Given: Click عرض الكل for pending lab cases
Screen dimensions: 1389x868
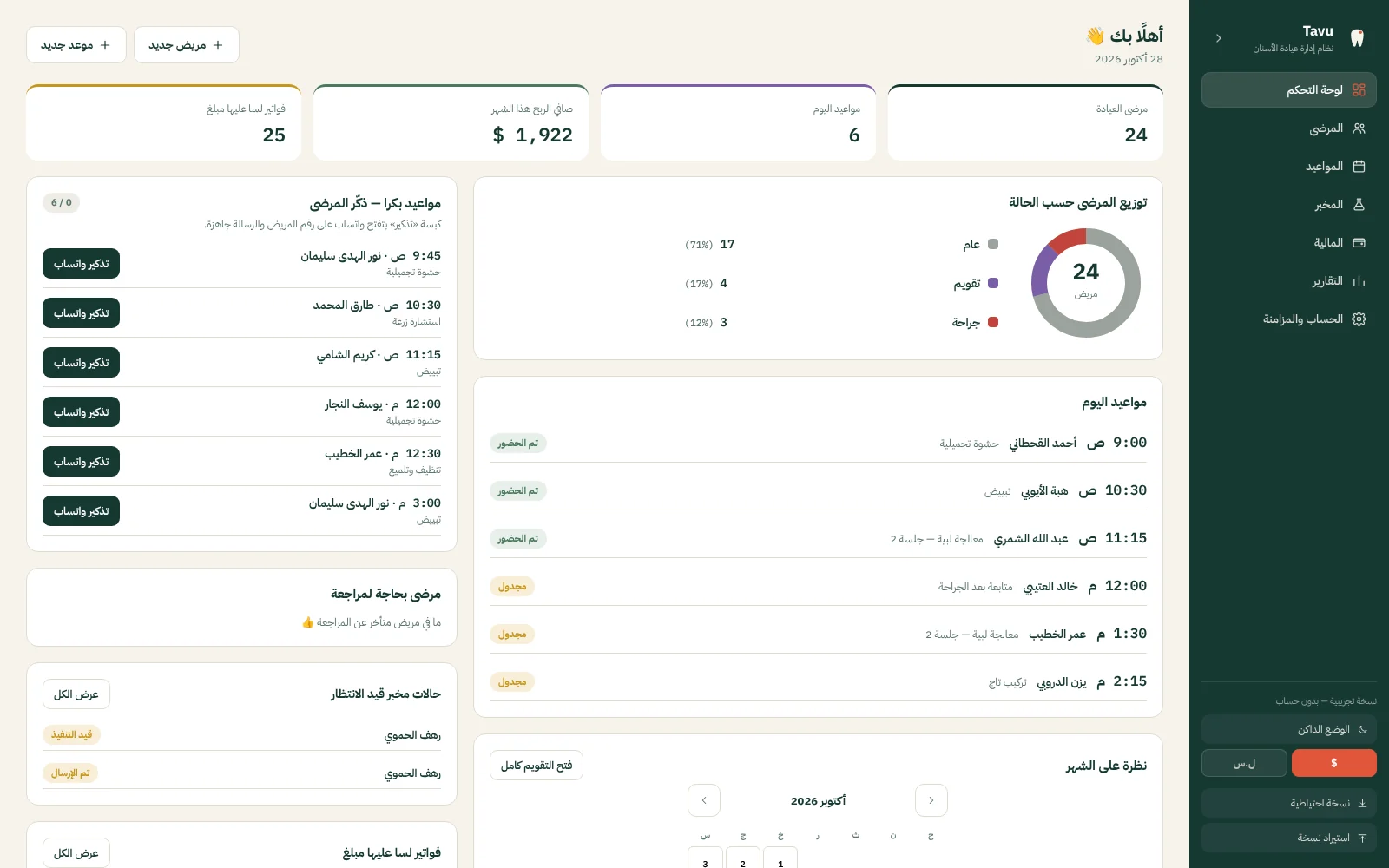Looking at the screenshot, I should click(76, 694).
